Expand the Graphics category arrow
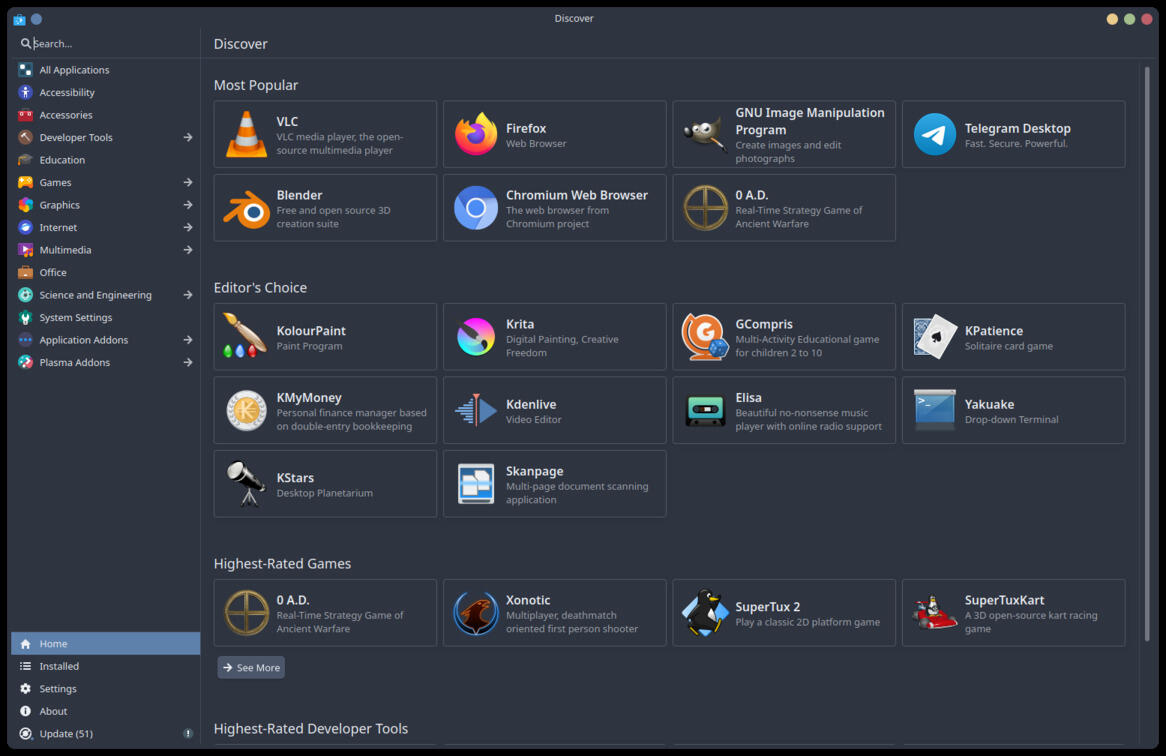 188,205
